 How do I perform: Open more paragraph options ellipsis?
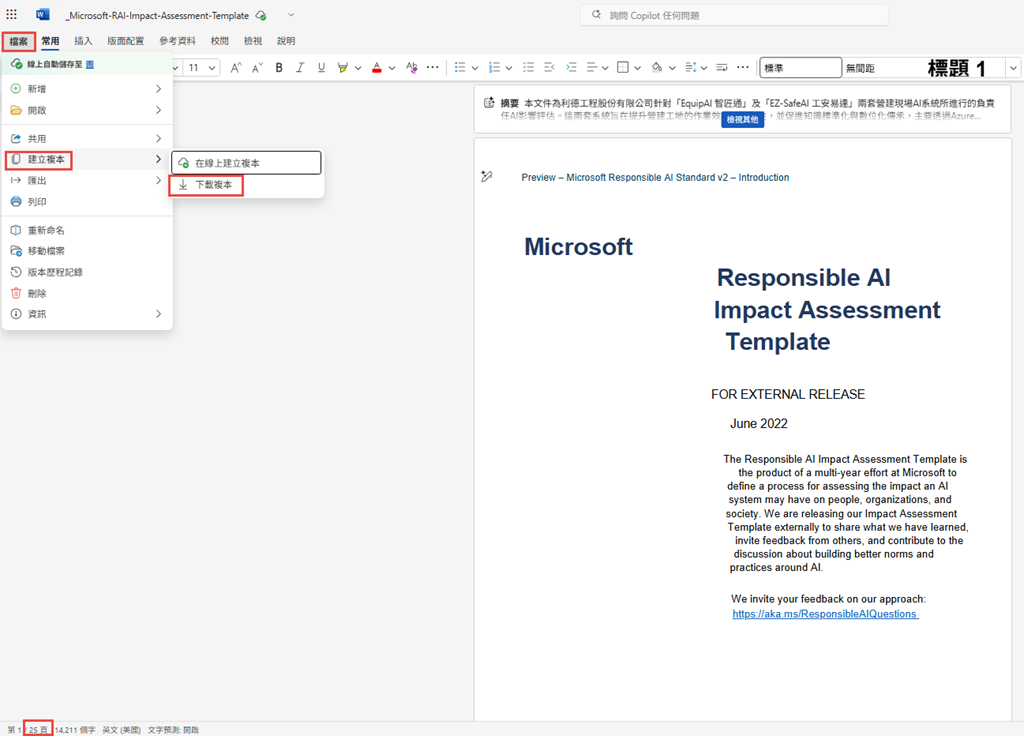[743, 67]
